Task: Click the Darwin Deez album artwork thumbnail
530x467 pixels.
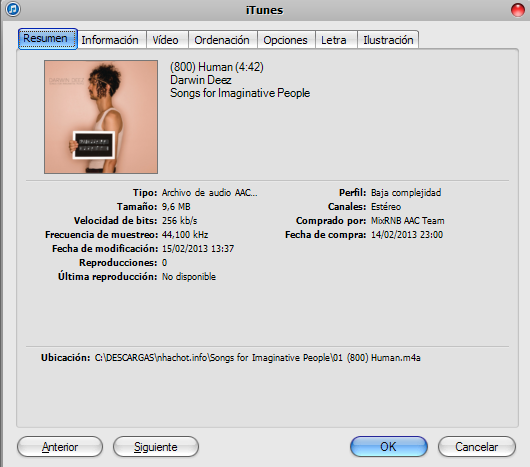Action: coord(101,117)
